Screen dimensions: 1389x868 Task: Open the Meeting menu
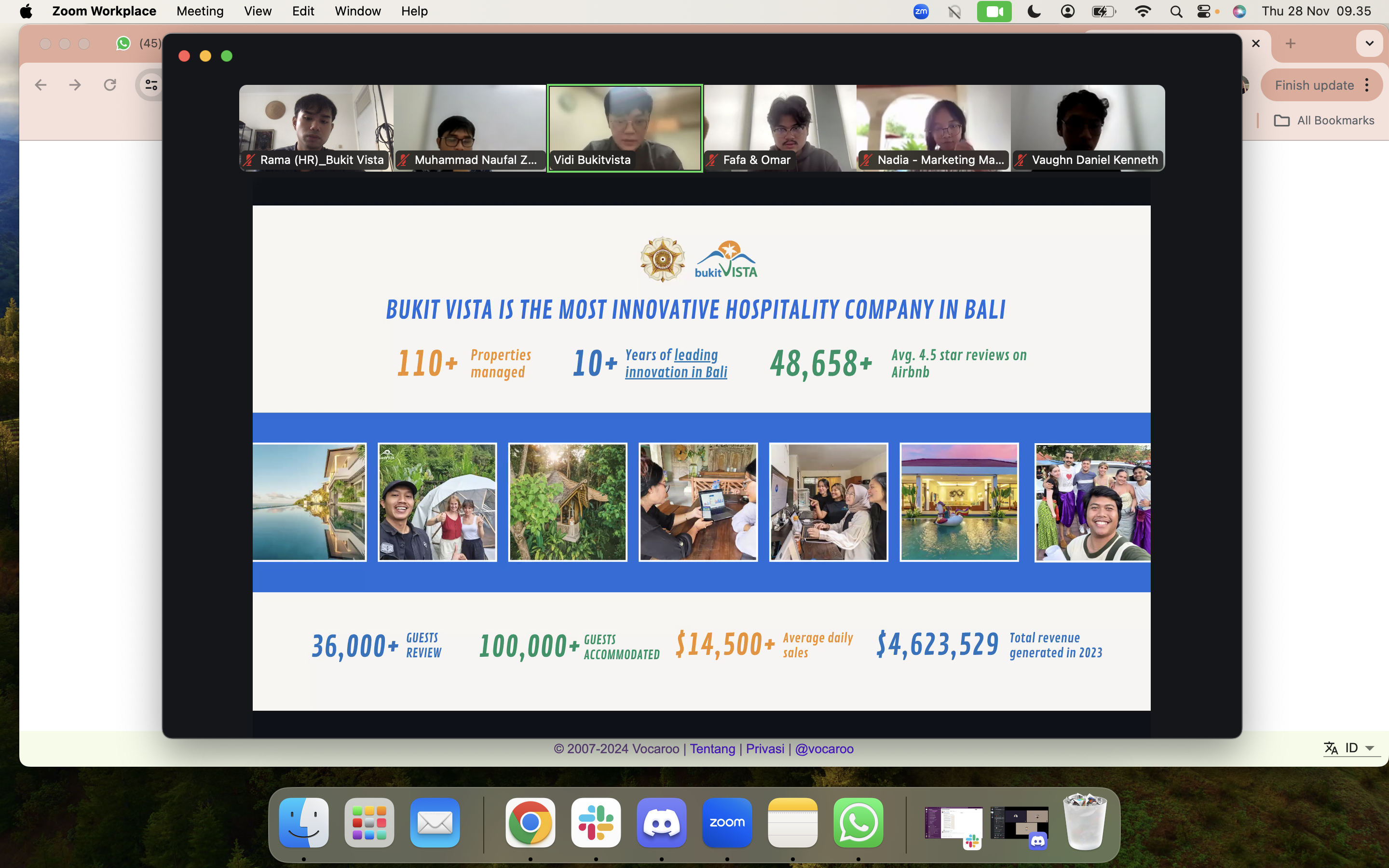click(200, 12)
